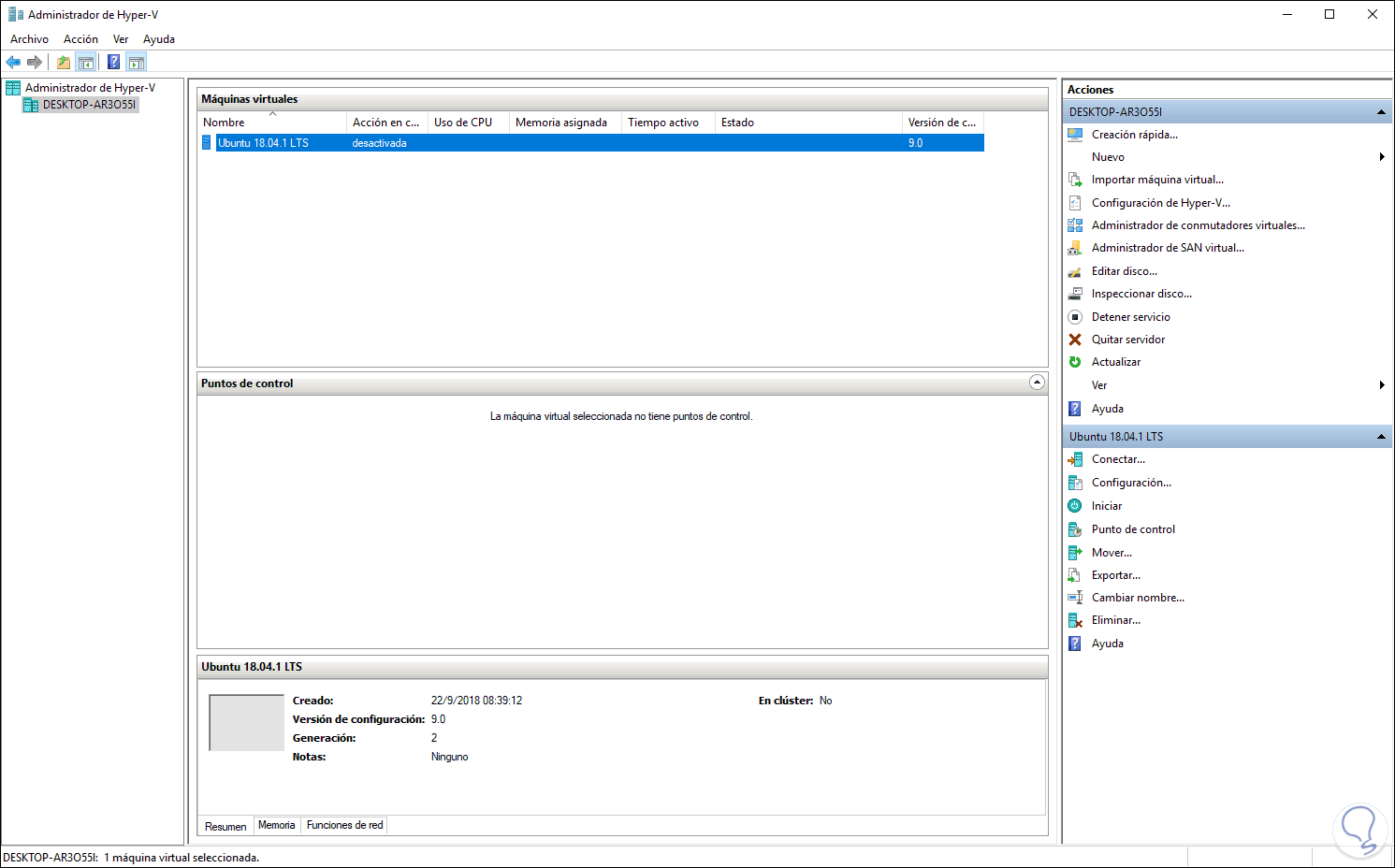Click Cambiar nombre... action link
Screen dimensions: 1395x868
(1138, 598)
